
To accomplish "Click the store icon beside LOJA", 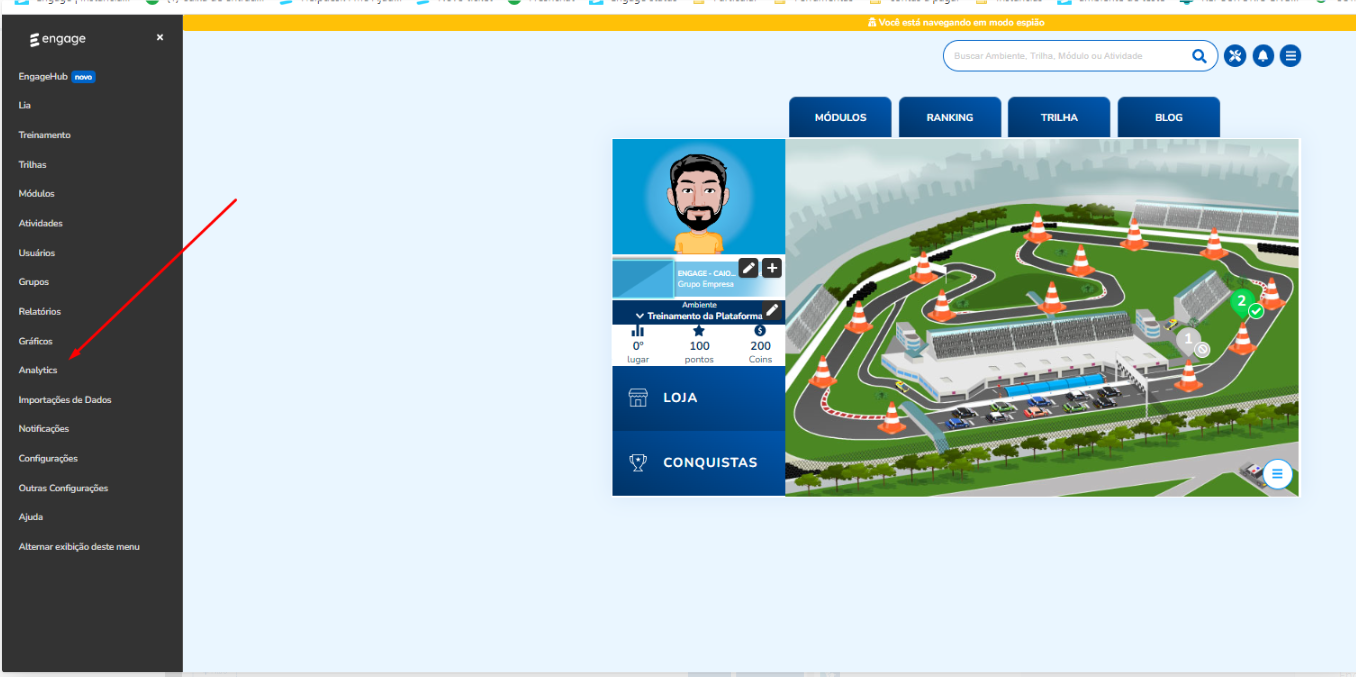I will tap(638, 397).
